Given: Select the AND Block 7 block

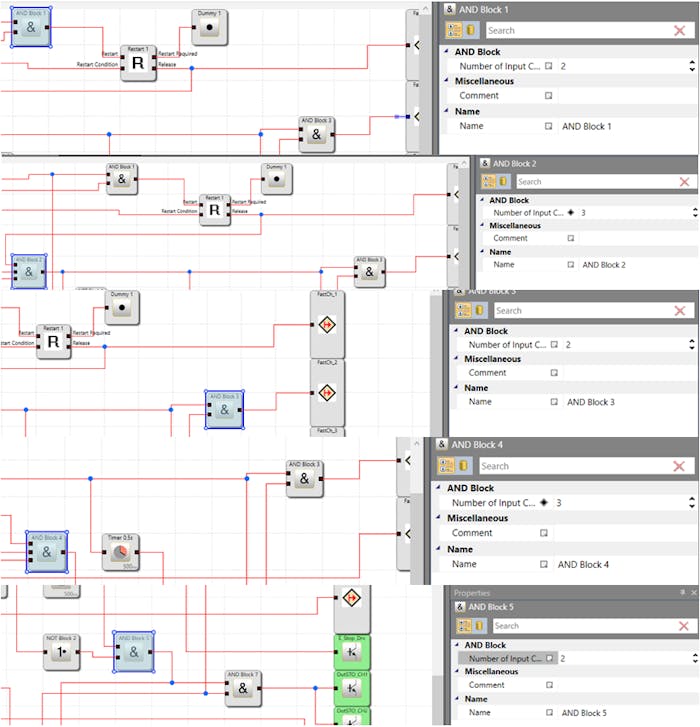Looking at the screenshot, I should (243, 689).
